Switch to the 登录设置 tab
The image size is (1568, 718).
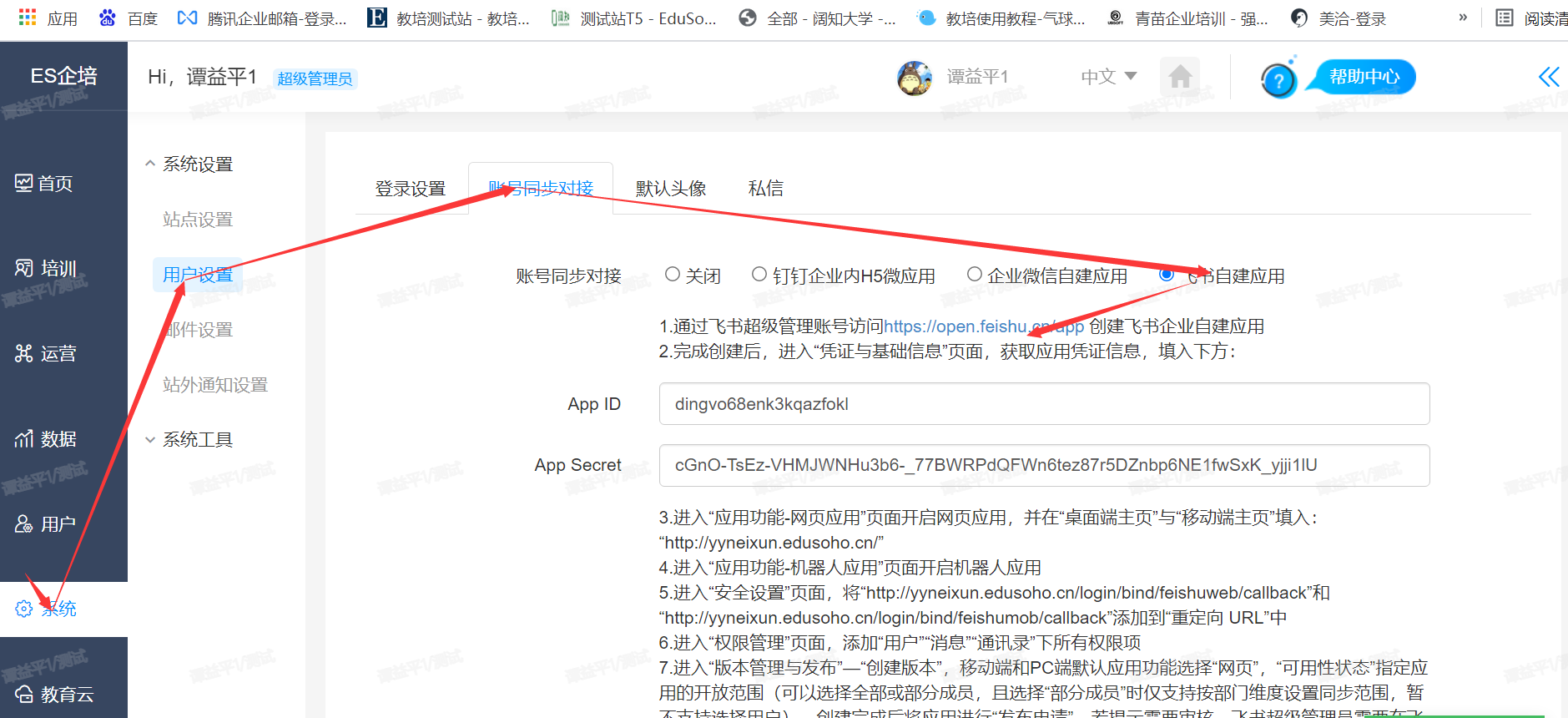click(x=411, y=189)
